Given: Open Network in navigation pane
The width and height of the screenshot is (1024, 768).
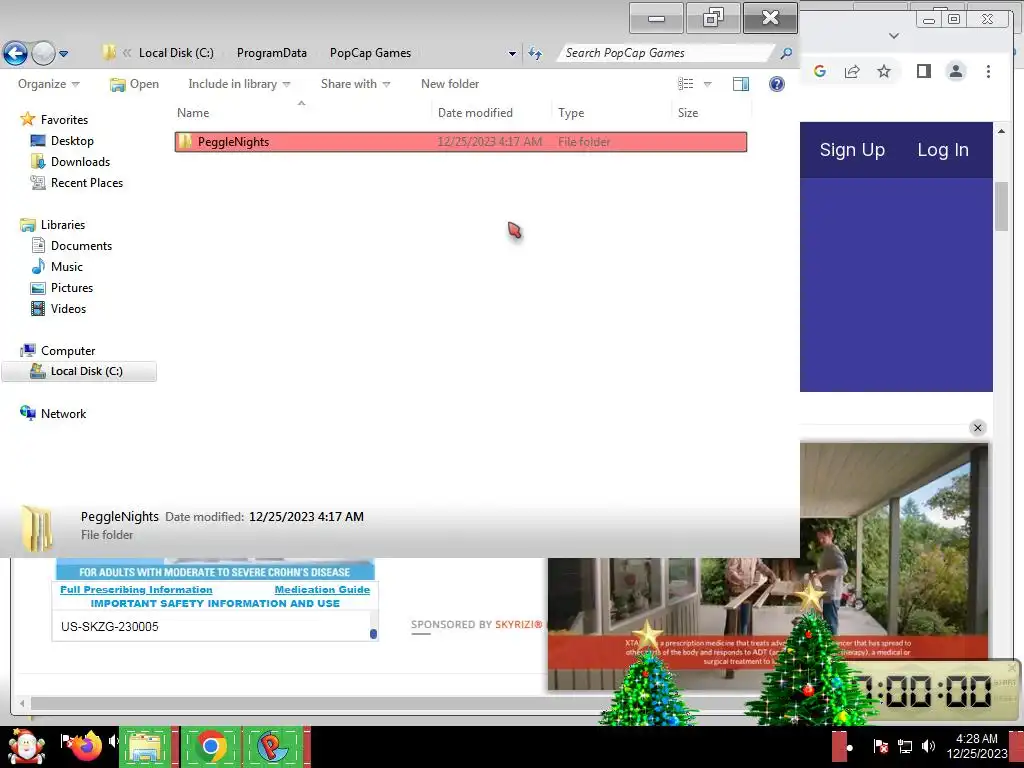Looking at the screenshot, I should click(x=63, y=413).
